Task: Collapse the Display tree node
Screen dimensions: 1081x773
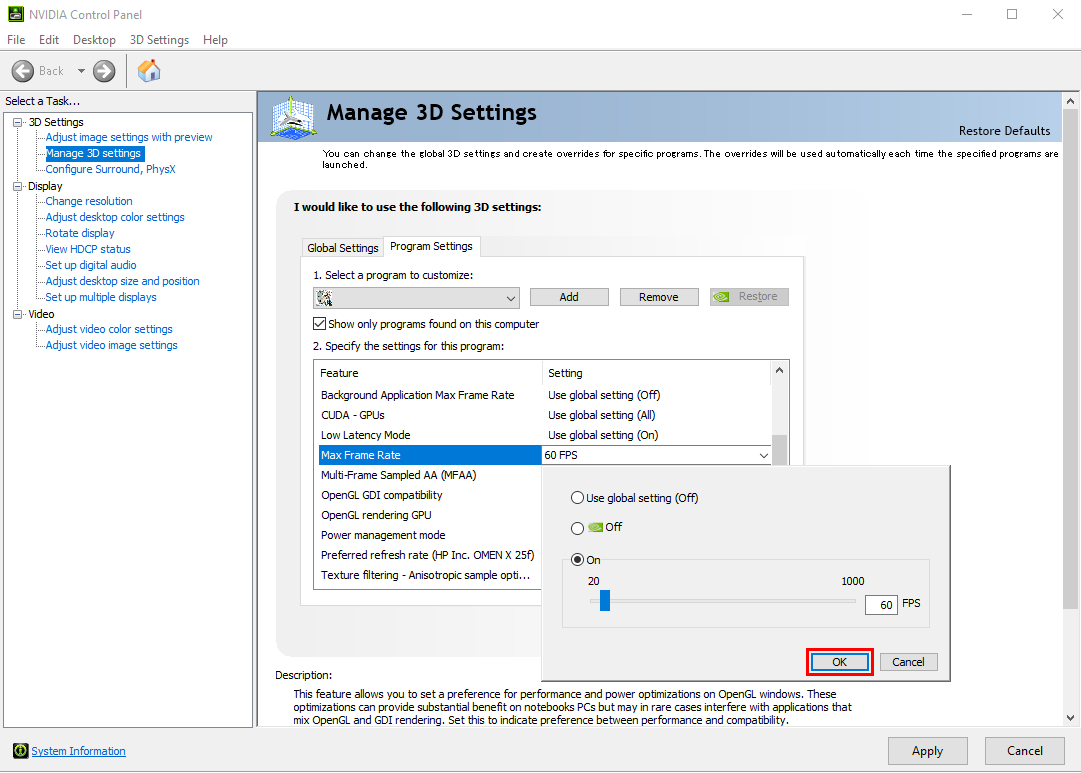Action: [18, 186]
